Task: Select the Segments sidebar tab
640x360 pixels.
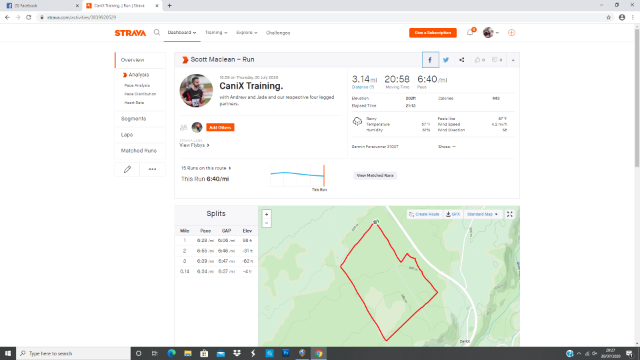Action: click(x=140, y=119)
